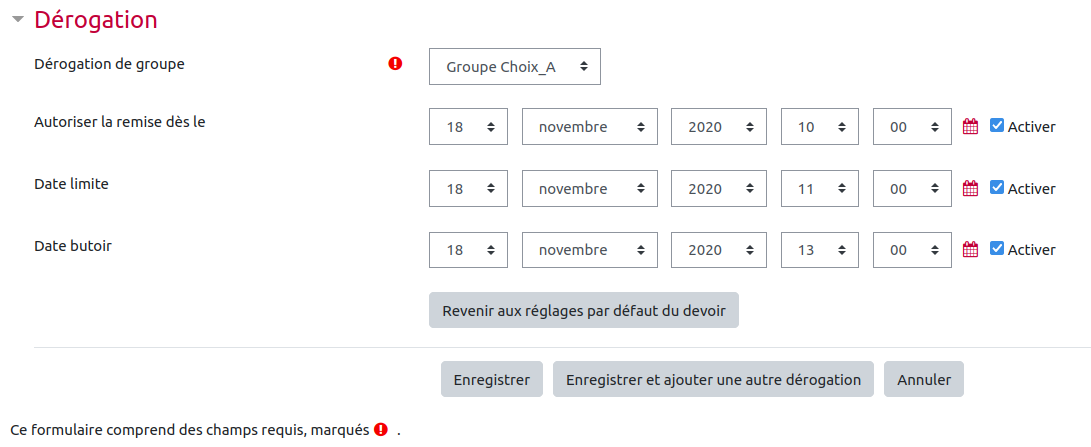Screen dimensions: 1091x447
Task: Disable Activer for Autoriser la remise
Action: [996, 126]
